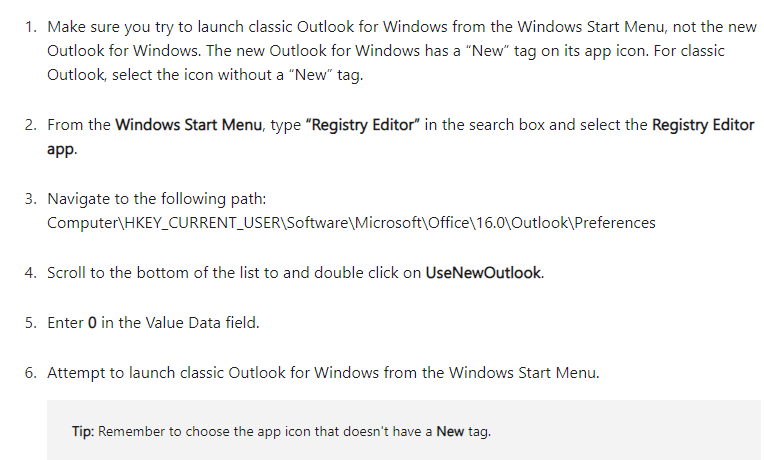Click the "Attempt to launch classic Outlook" sentence
Image resolution: width=764 pixels, height=460 pixels.
tap(323, 373)
